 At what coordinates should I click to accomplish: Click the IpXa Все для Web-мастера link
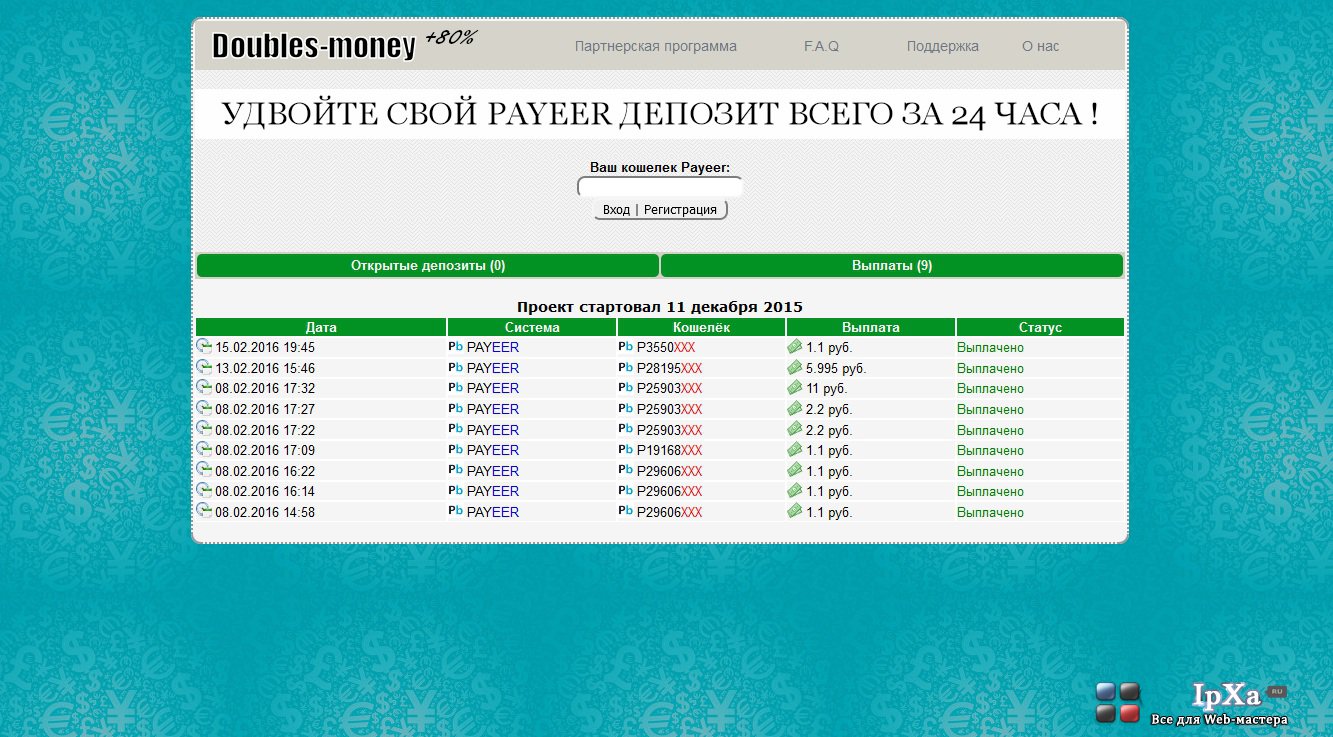click(x=1220, y=704)
